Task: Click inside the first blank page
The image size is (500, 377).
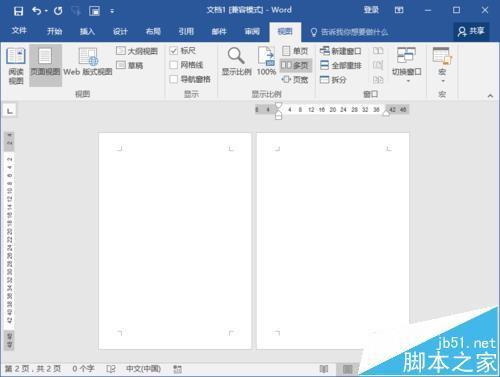Action: click(175, 241)
